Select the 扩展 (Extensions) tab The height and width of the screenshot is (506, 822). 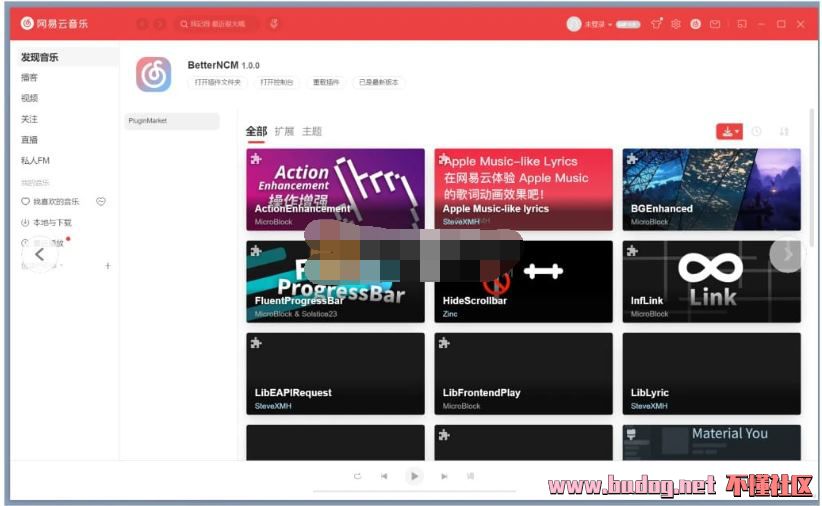coord(284,131)
